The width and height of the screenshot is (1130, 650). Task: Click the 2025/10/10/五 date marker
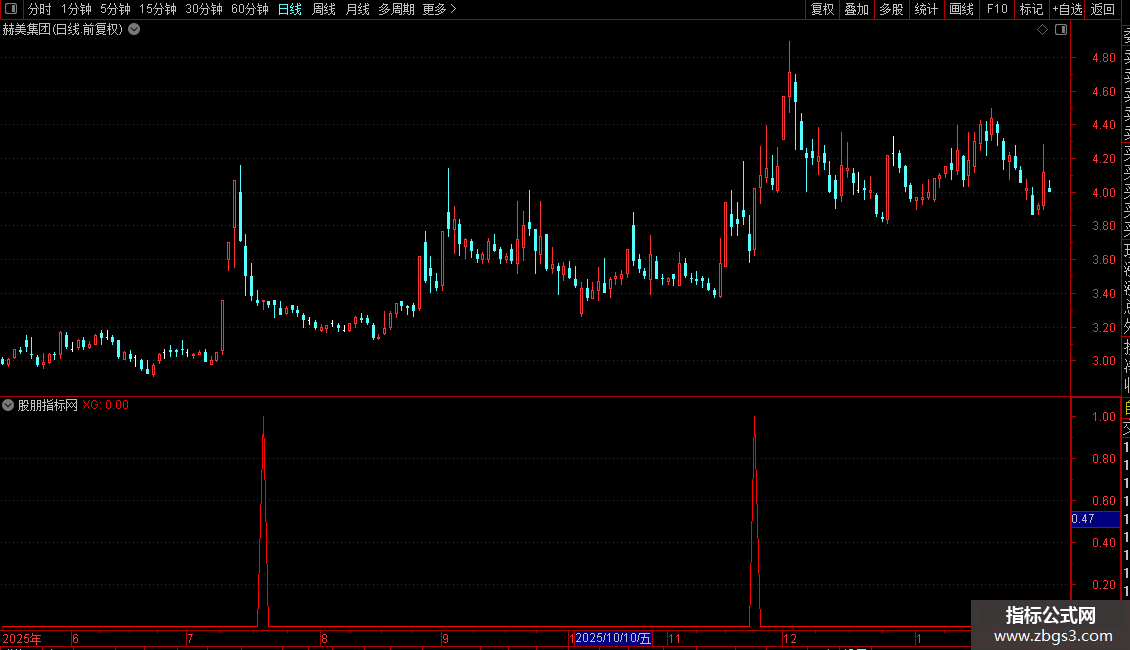click(x=613, y=638)
